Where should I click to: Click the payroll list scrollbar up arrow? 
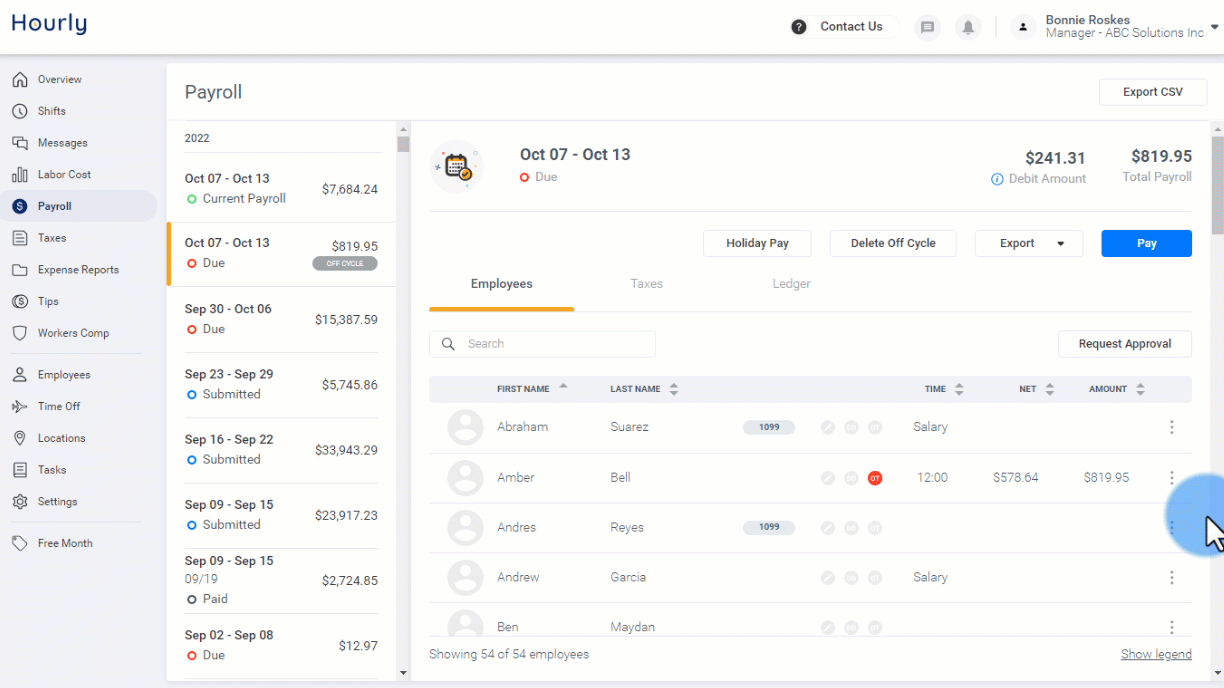[403, 128]
